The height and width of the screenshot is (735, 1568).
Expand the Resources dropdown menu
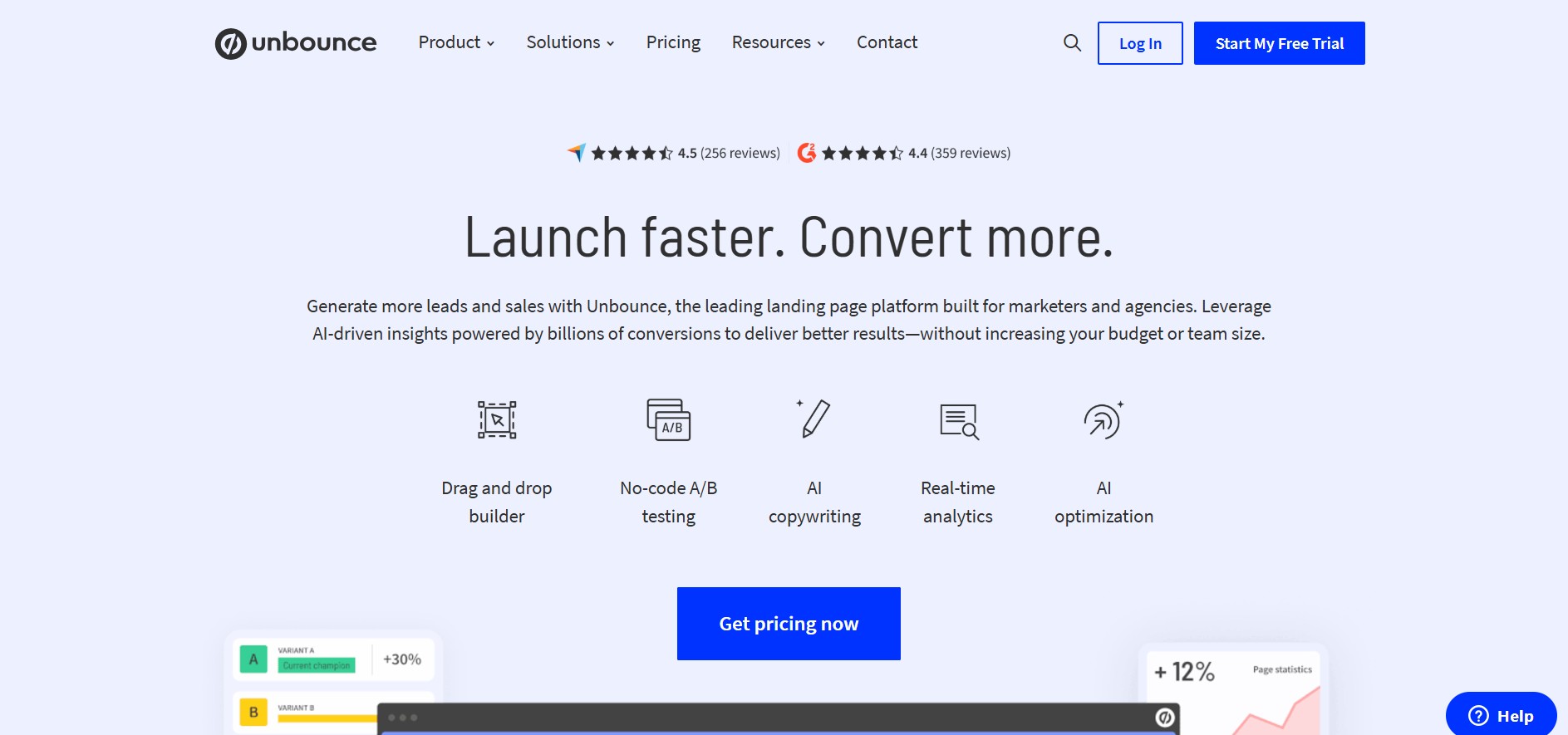click(x=778, y=42)
